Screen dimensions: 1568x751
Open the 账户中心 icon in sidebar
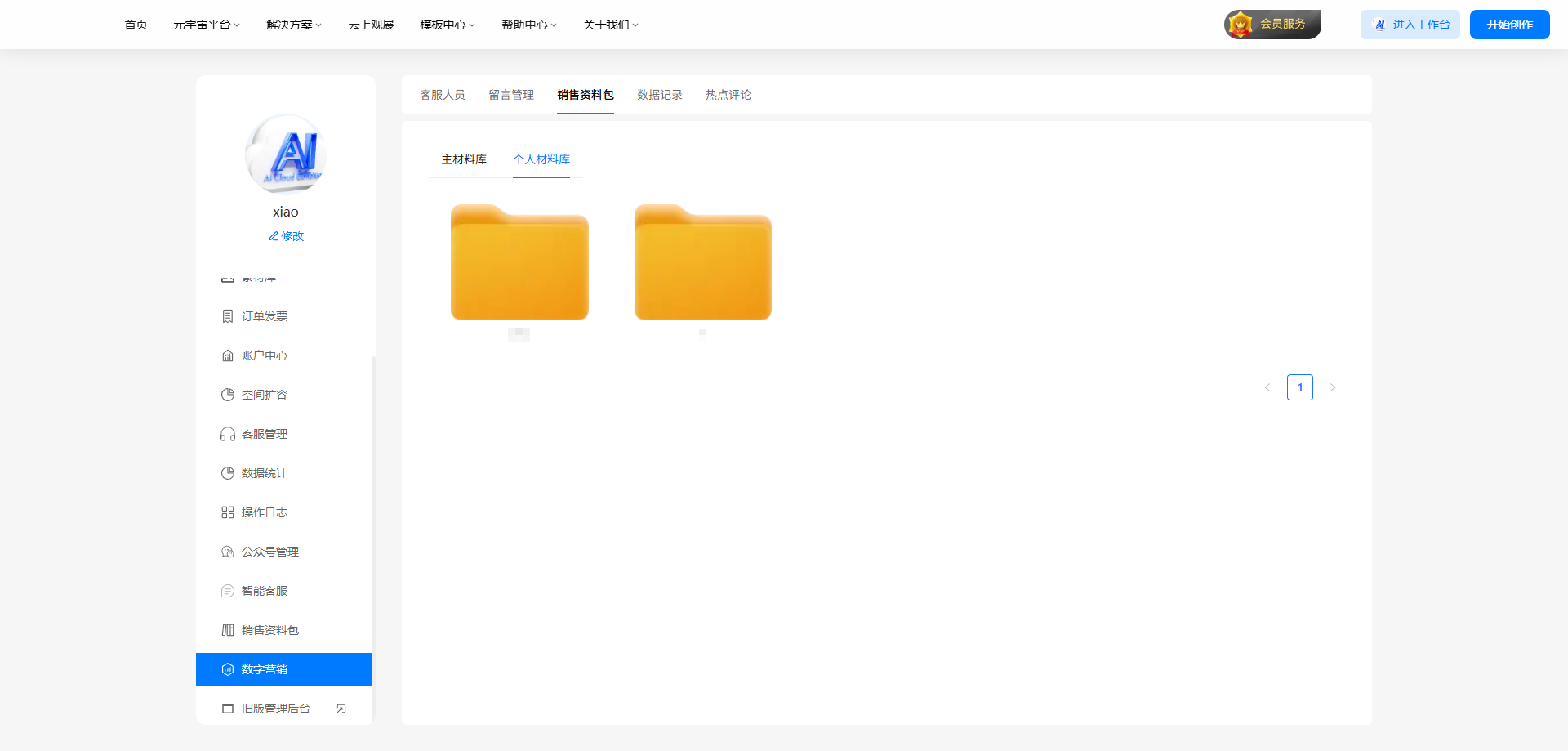(227, 355)
